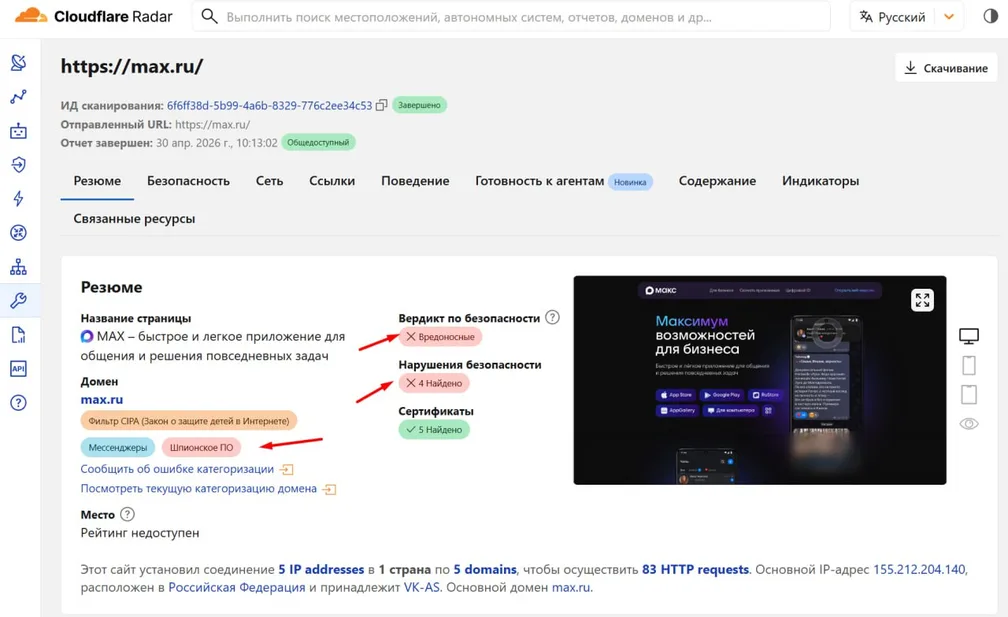Viewport: 1008px width, 617px height.
Task: Open the satellite dish sidebar icon
Action: tap(19, 62)
